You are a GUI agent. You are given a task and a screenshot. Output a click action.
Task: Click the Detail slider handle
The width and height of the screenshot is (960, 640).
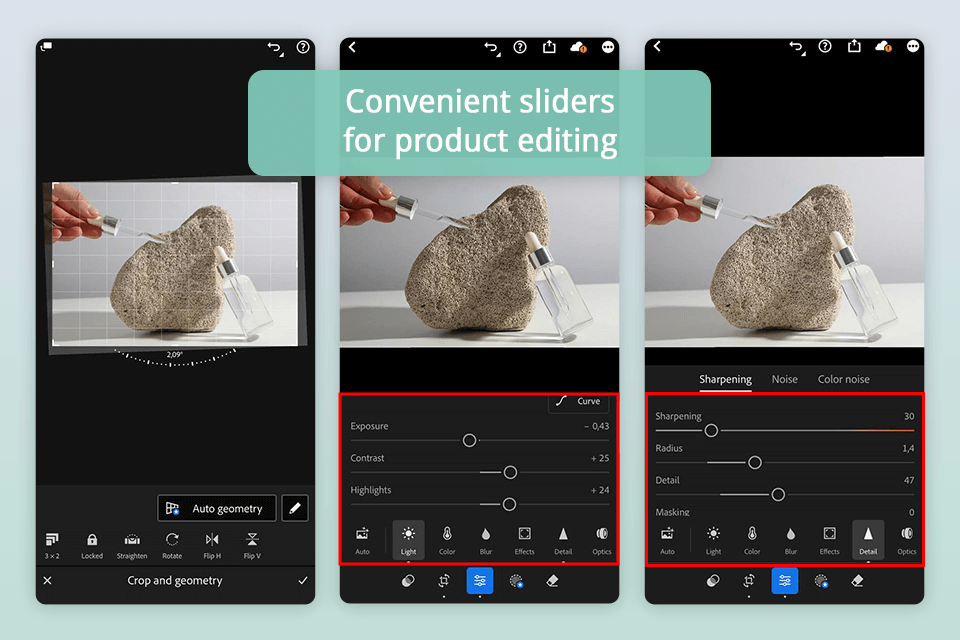pos(778,494)
